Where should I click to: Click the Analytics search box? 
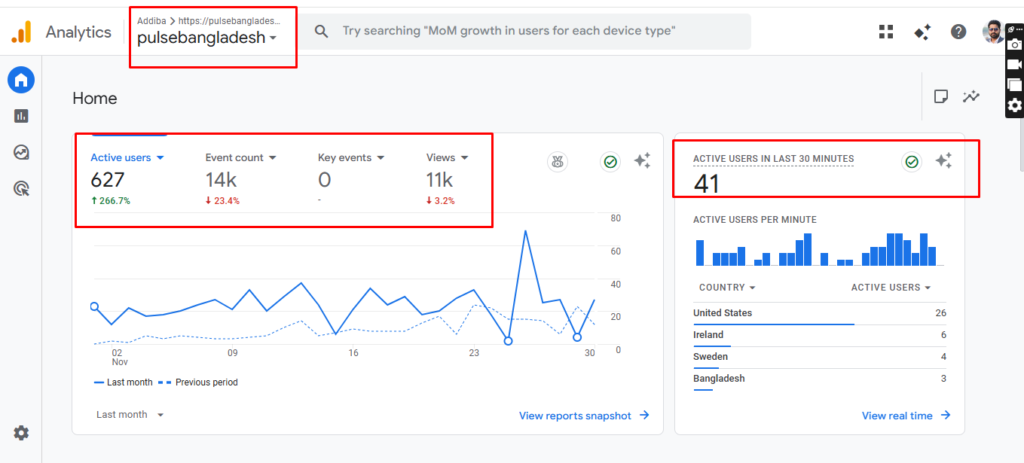click(x=530, y=31)
